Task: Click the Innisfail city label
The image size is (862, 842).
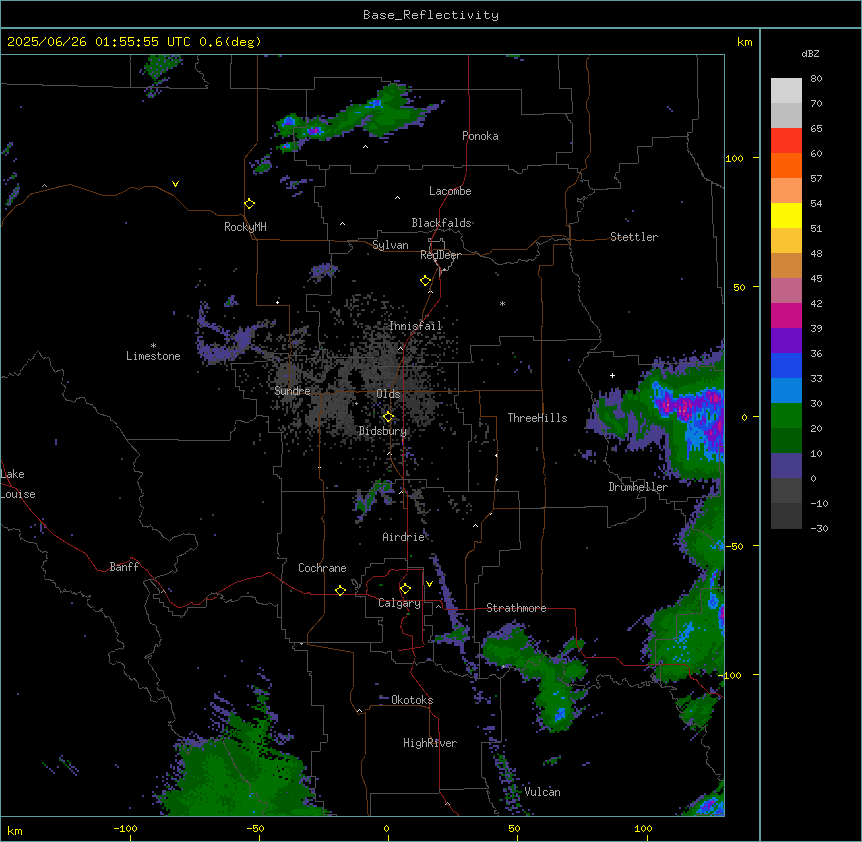Action: point(415,326)
